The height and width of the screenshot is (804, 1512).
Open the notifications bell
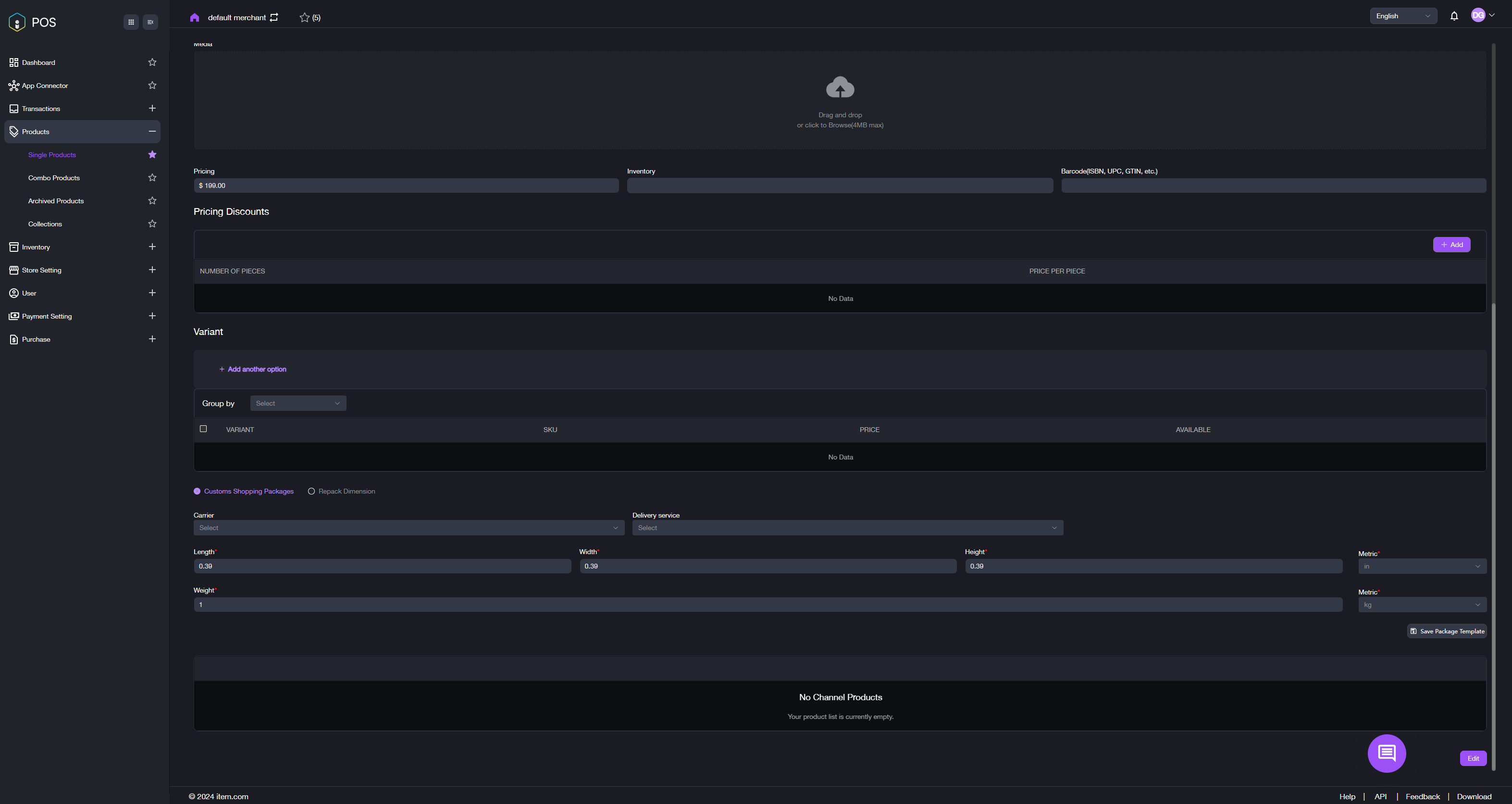[1454, 16]
